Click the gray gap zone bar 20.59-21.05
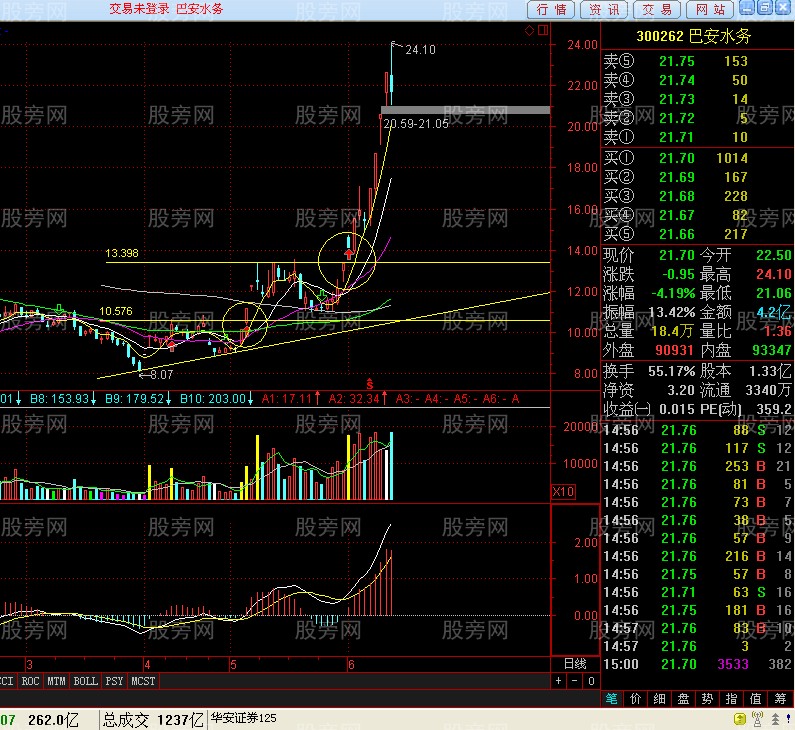The width and height of the screenshot is (795, 730). (x=465, y=110)
